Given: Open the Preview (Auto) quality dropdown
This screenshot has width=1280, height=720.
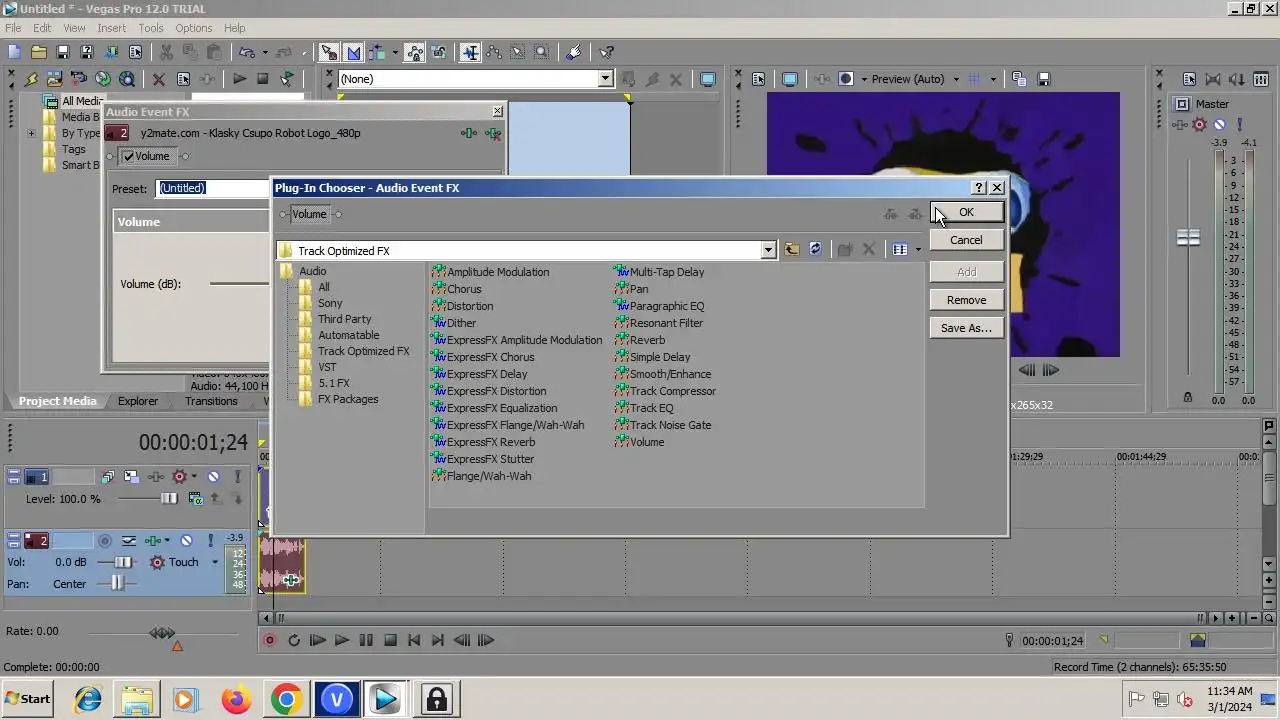Looking at the screenshot, I should pos(956,79).
